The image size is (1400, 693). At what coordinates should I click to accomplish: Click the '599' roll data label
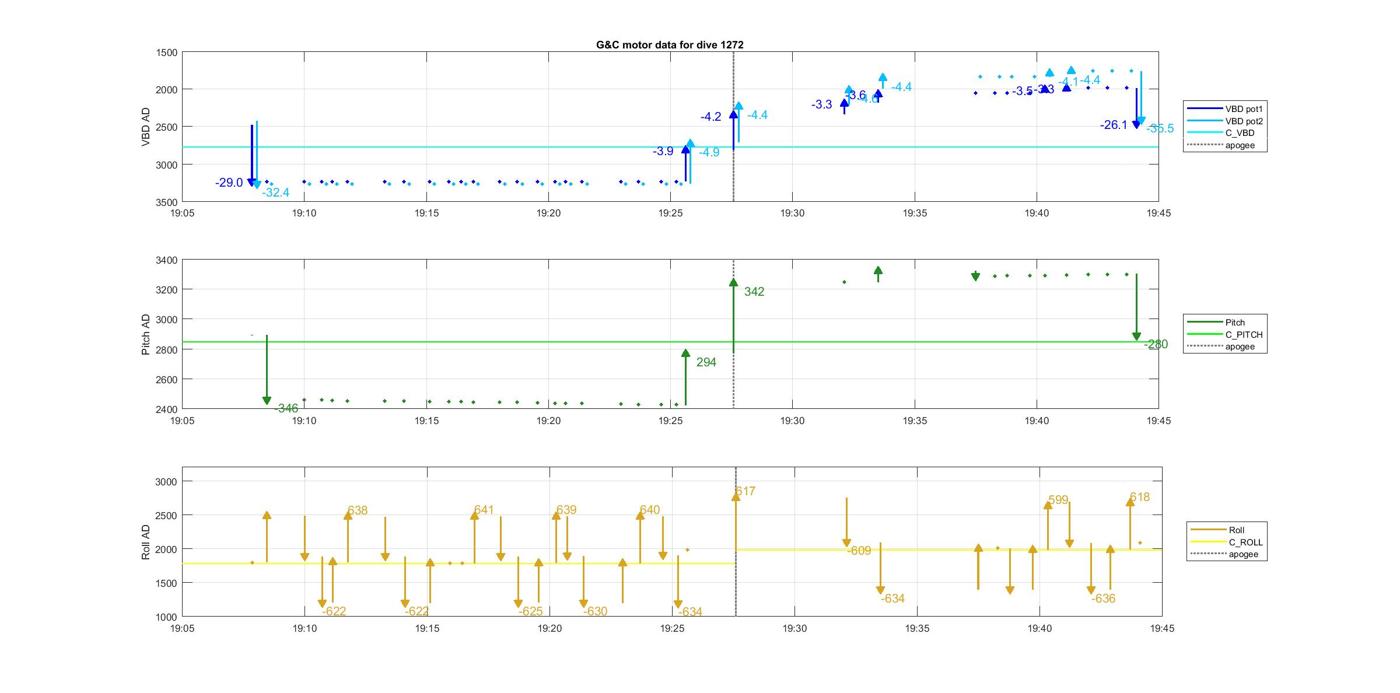click(1058, 501)
